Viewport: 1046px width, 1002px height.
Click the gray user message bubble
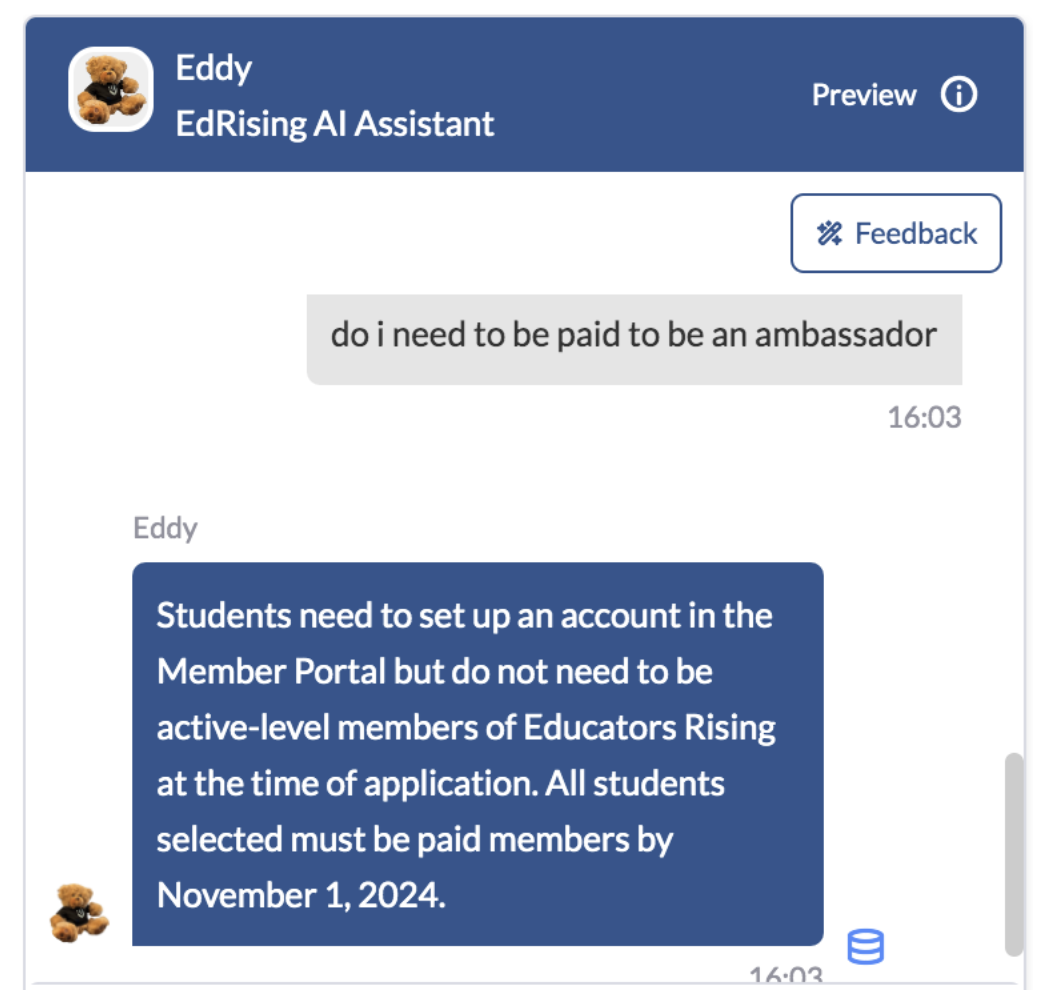click(x=634, y=339)
